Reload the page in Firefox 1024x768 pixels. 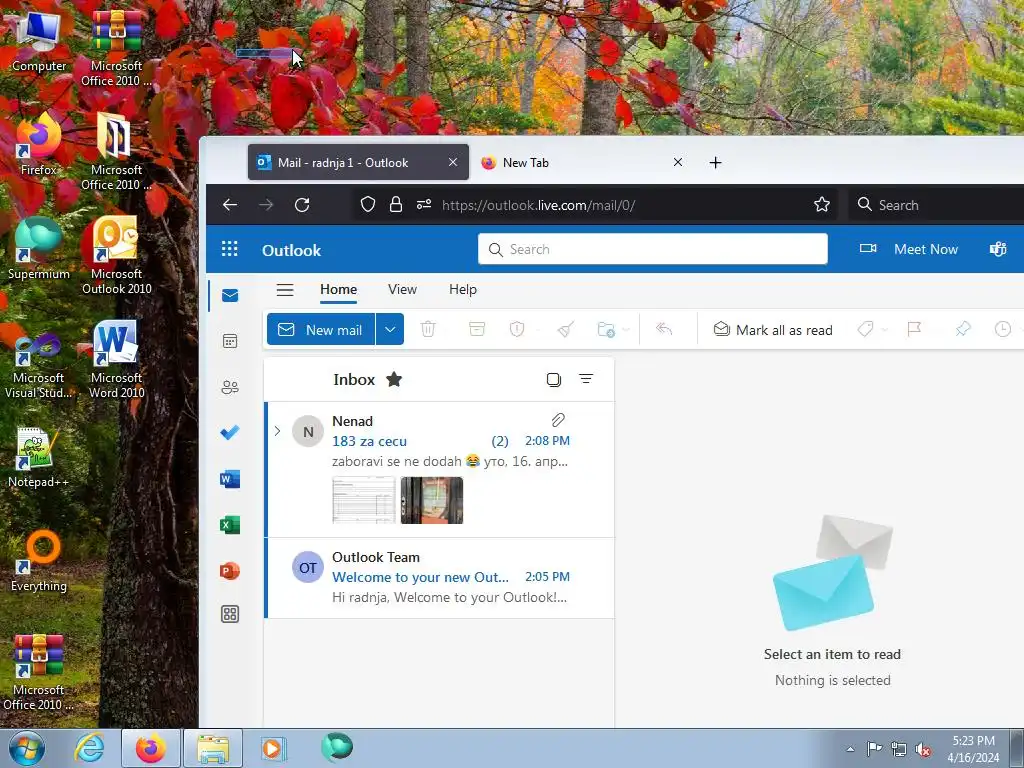click(x=302, y=205)
